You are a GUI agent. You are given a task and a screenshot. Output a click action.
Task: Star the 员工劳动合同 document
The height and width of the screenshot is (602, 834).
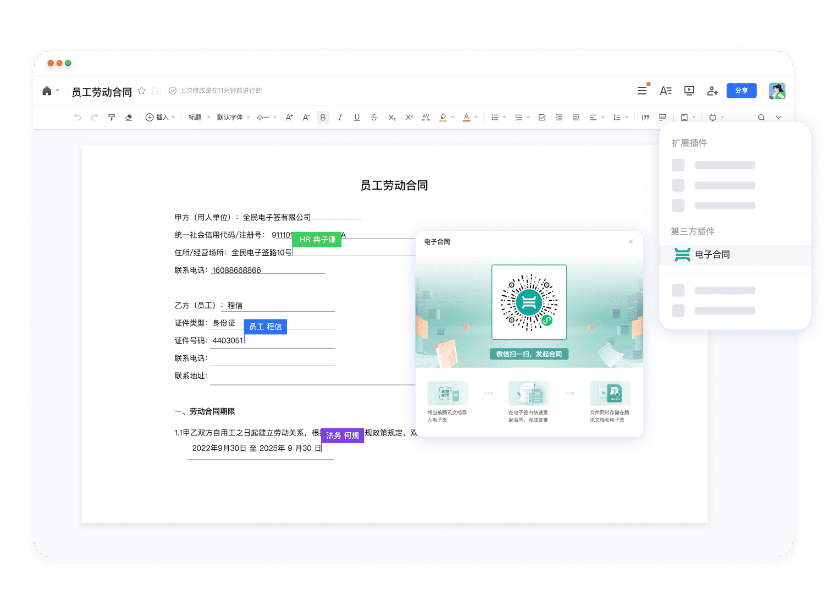point(142,90)
